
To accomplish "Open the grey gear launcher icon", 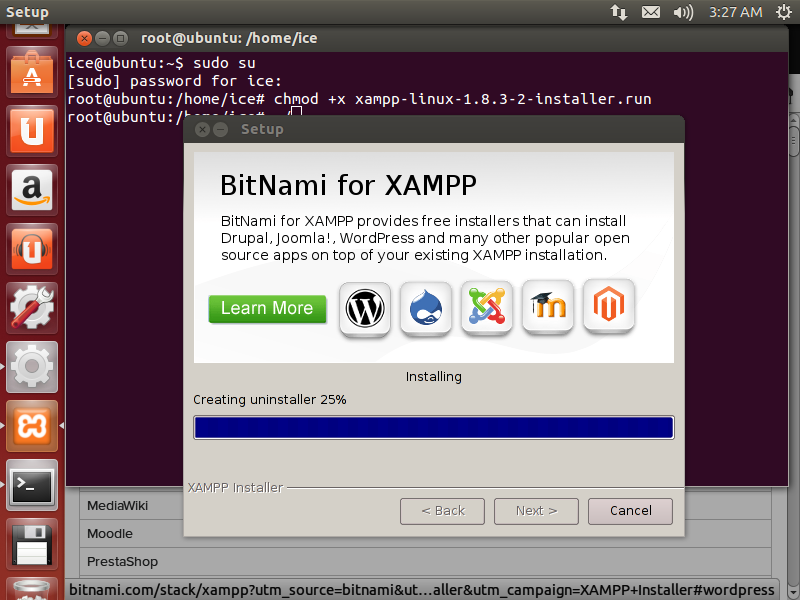I will [32, 367].
